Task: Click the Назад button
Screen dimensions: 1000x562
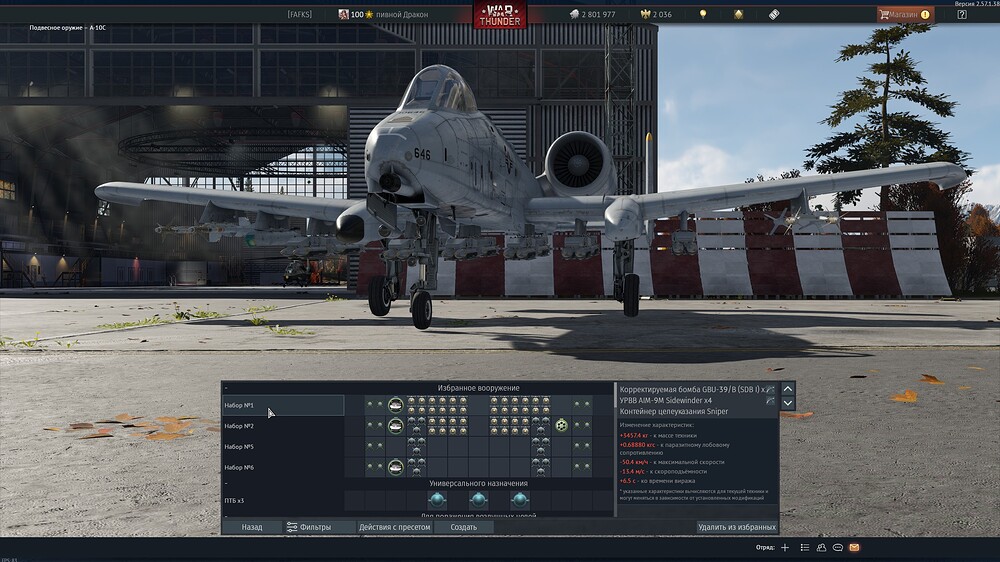Action: tap(252, 527)
